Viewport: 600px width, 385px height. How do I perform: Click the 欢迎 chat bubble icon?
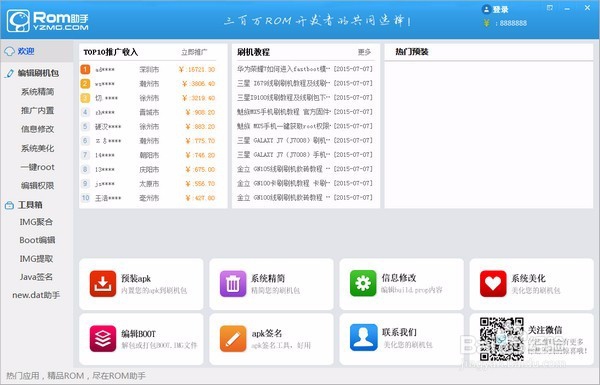(9, 51)
